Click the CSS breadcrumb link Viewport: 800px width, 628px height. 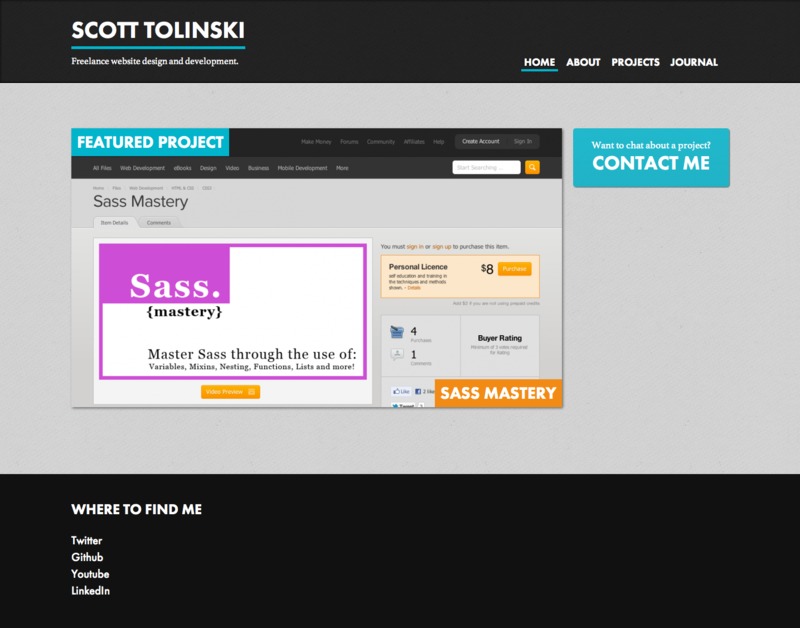pyautogui.click(x=210, y=189)
